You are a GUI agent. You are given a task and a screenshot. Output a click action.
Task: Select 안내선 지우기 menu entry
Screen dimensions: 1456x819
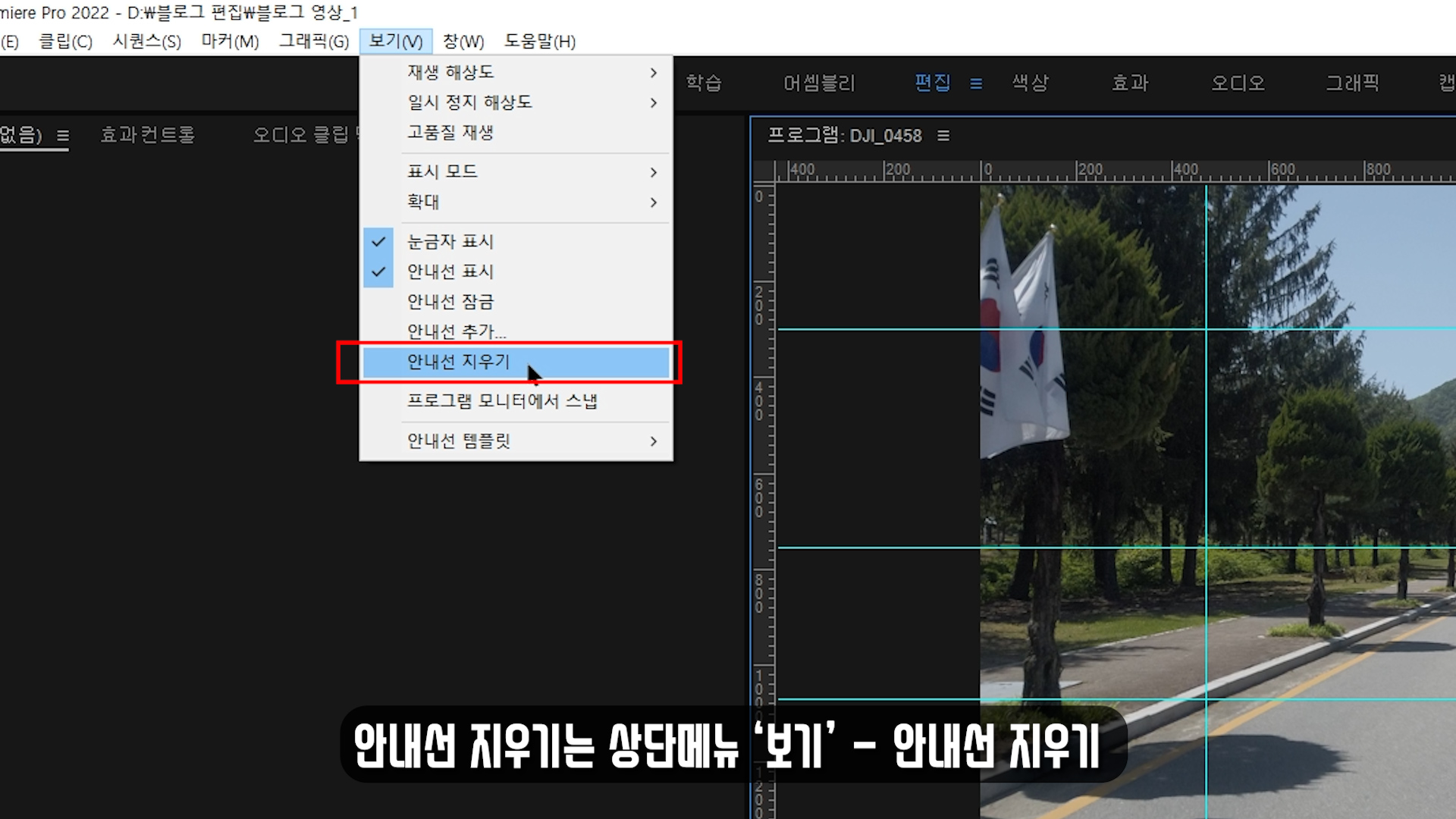click(459, 362)
